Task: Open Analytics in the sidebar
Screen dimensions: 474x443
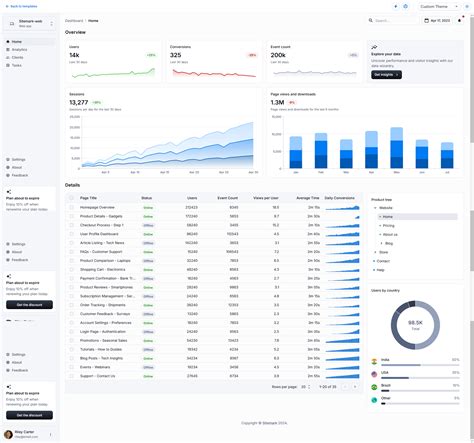Action: 29,50
